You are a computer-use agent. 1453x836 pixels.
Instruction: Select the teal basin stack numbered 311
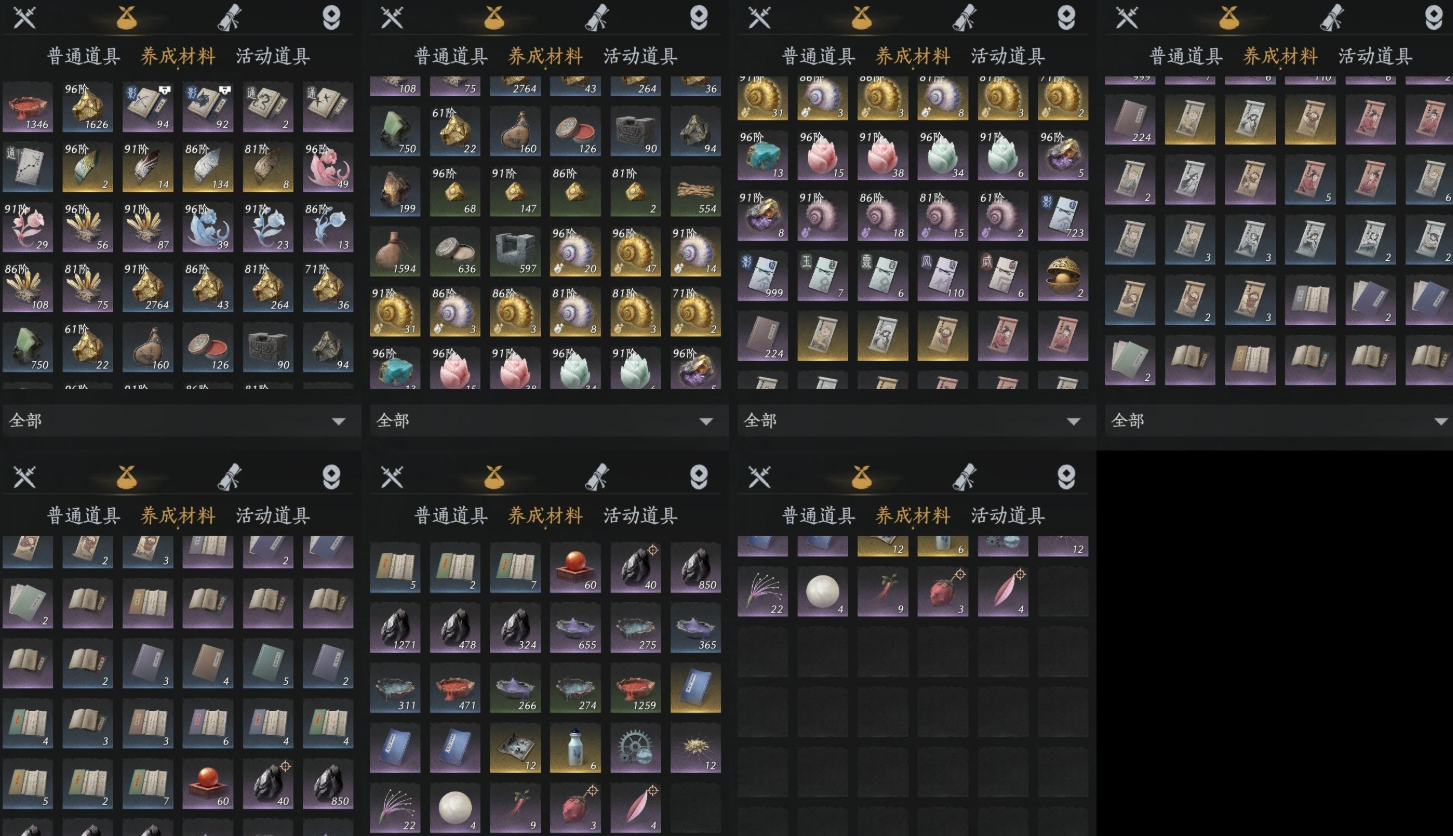tap(395, 688)
